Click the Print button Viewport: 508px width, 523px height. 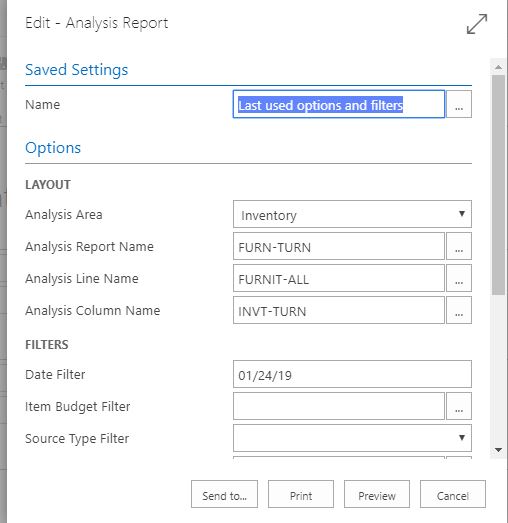pos(301,494)
